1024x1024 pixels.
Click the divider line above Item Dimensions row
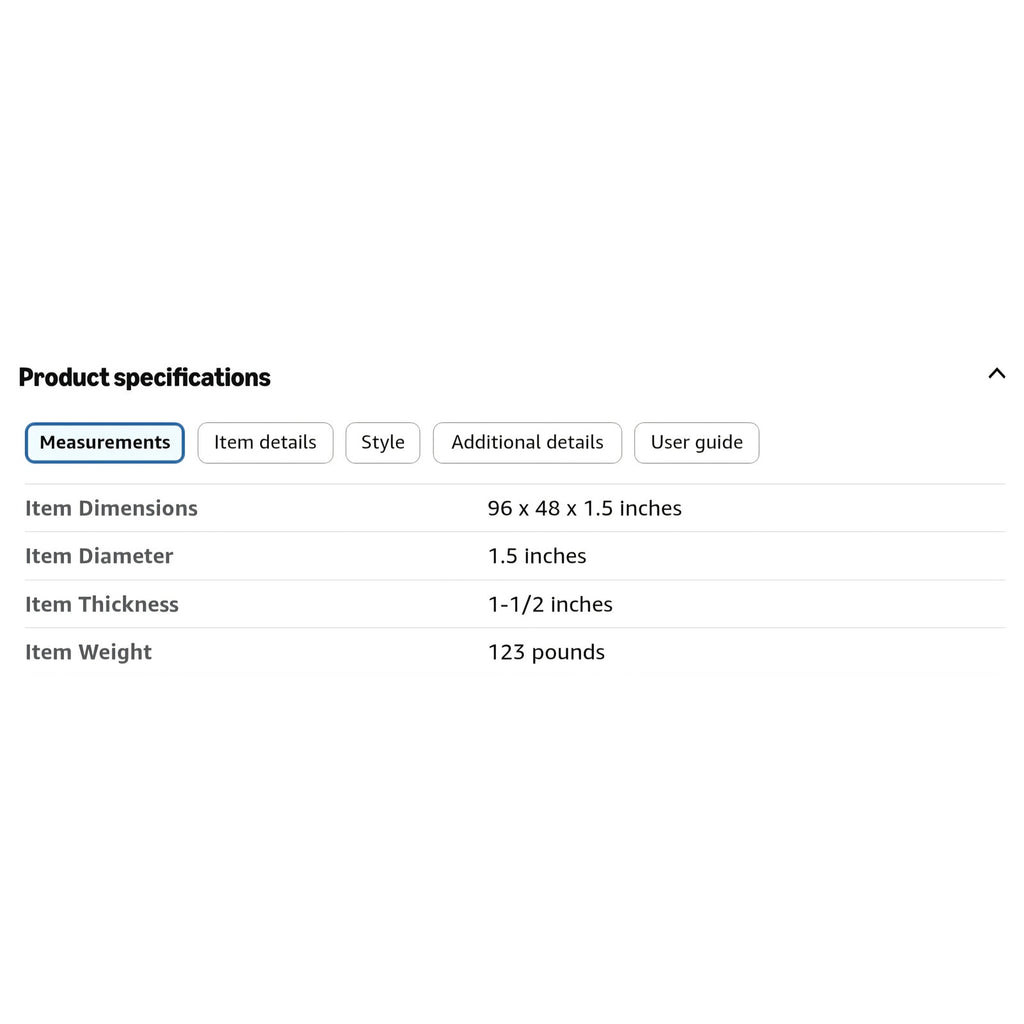pyautogui.click(x=515, y=484)
